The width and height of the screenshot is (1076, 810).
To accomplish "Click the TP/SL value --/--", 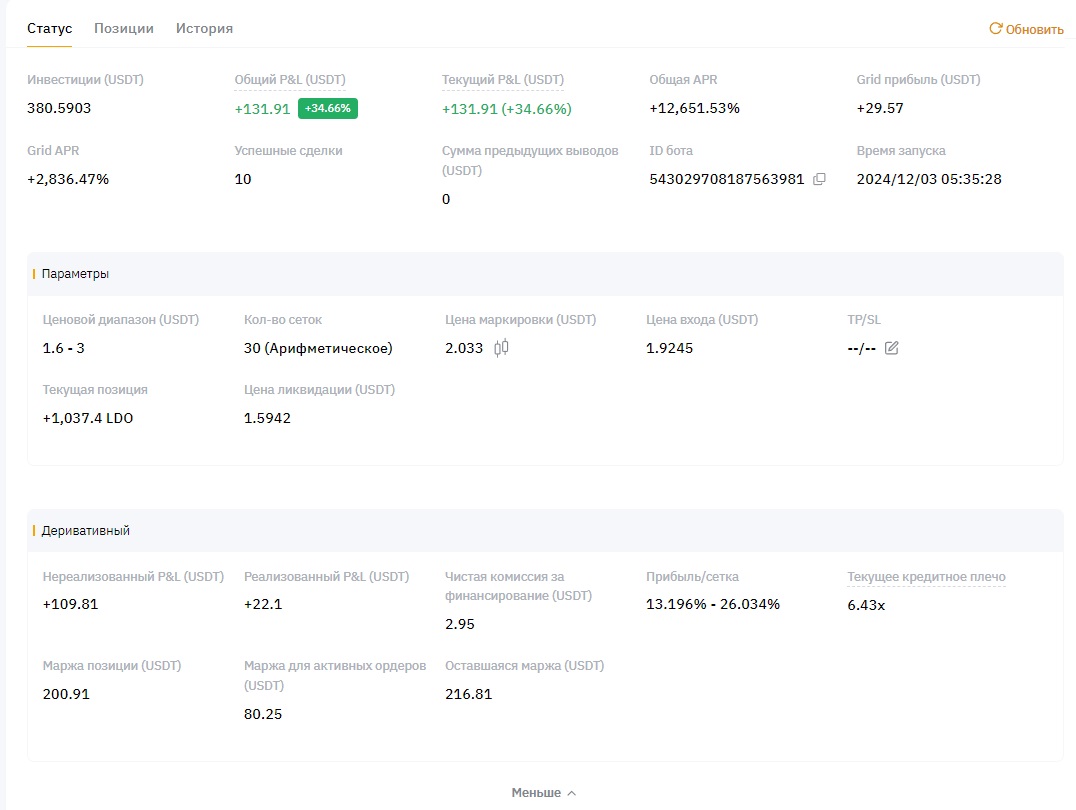I will [x=861, y=348].
